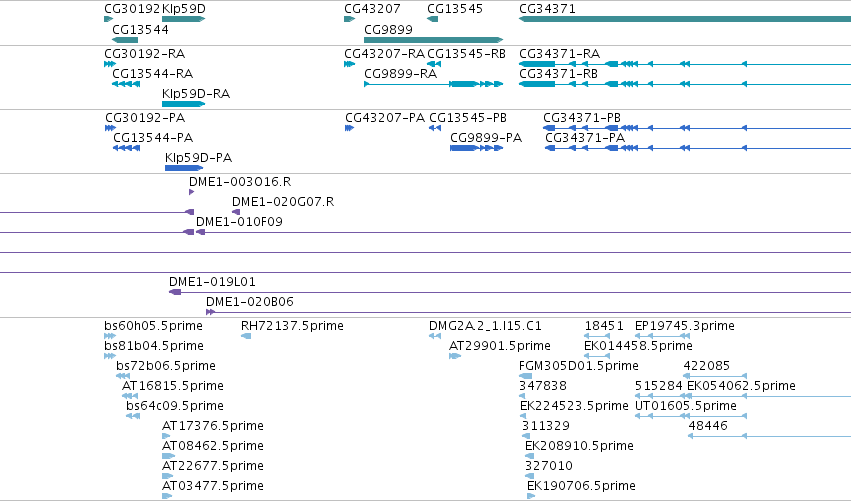
Task: Open the CG9899-PA coding feature
Action: [x=477, y=148]
